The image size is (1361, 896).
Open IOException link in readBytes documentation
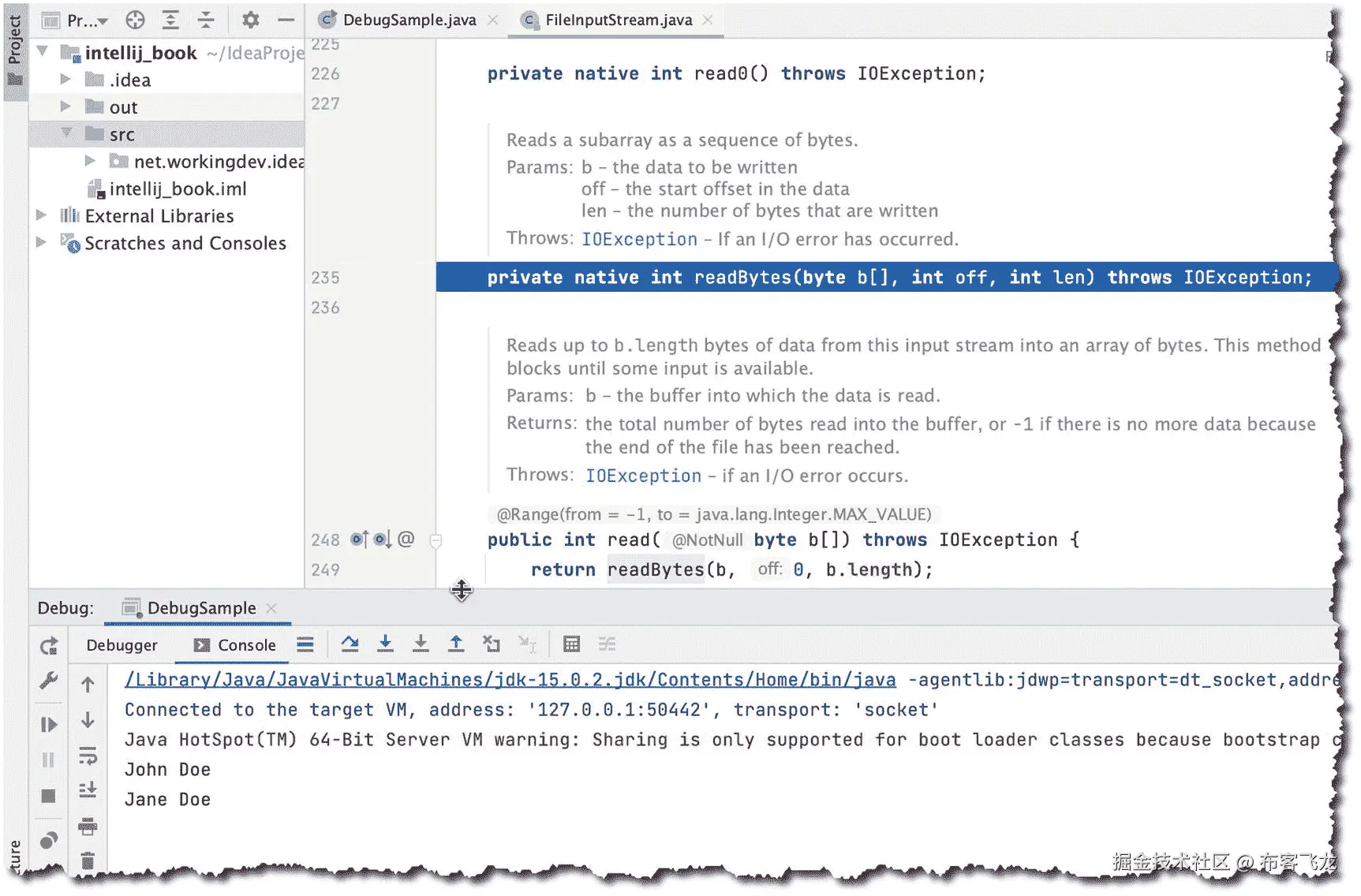(x=639, y=239)
